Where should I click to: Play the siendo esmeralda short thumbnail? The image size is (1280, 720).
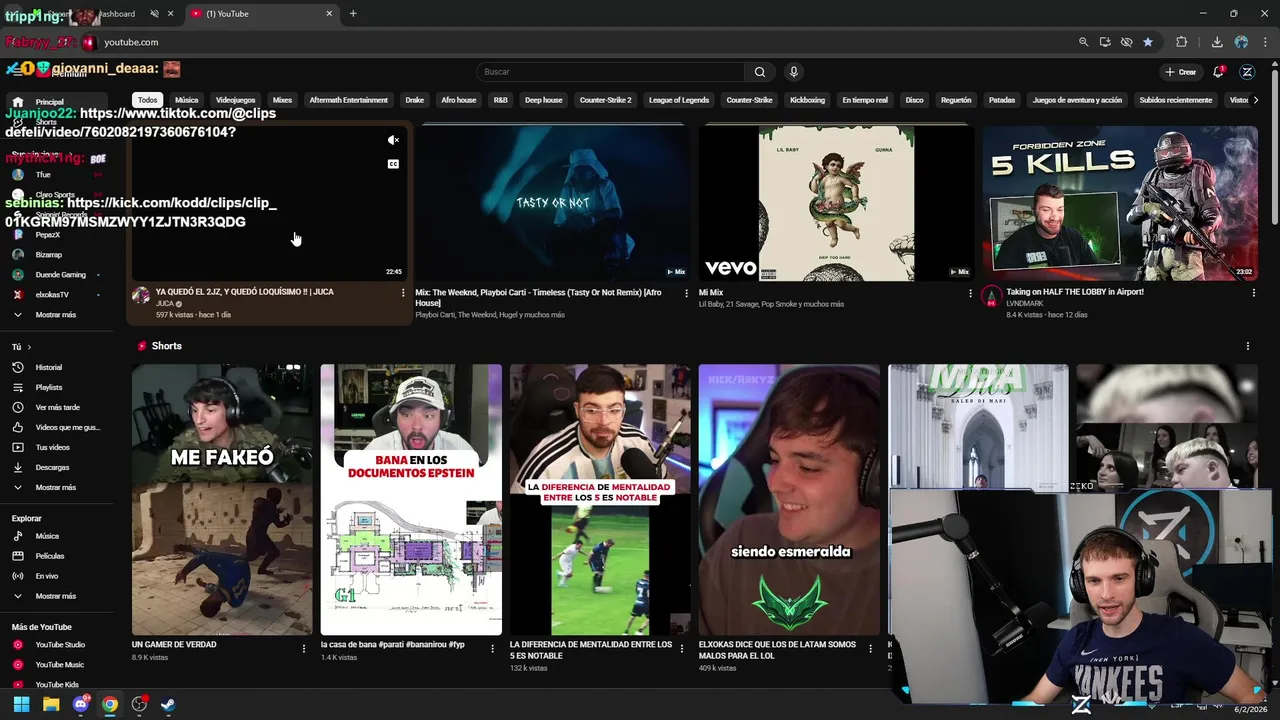pos(790,499)
